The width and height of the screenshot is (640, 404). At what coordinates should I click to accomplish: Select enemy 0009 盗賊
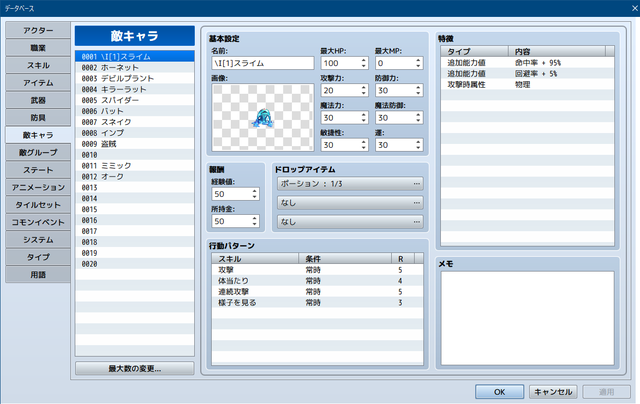point(135,144)
